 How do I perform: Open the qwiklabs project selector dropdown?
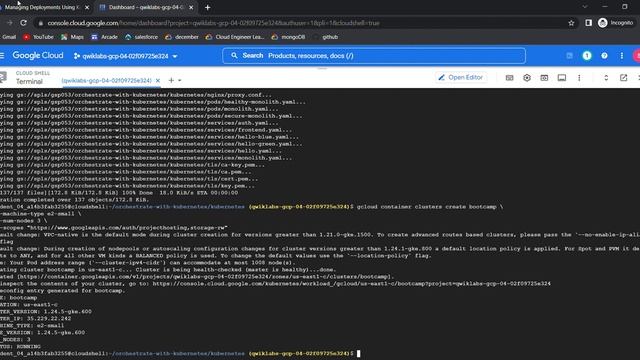(125, 56)
